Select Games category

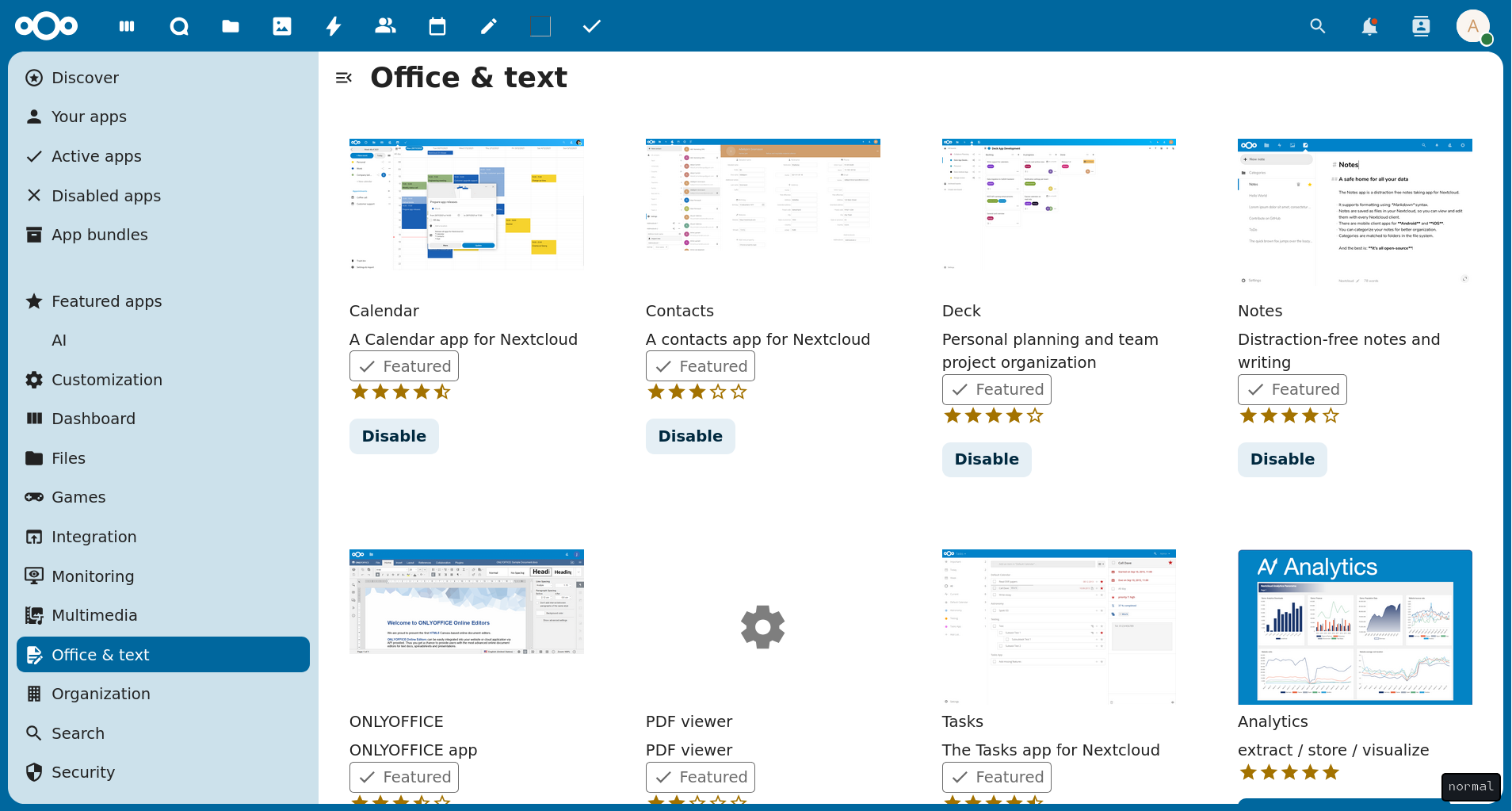click(163, 497)
